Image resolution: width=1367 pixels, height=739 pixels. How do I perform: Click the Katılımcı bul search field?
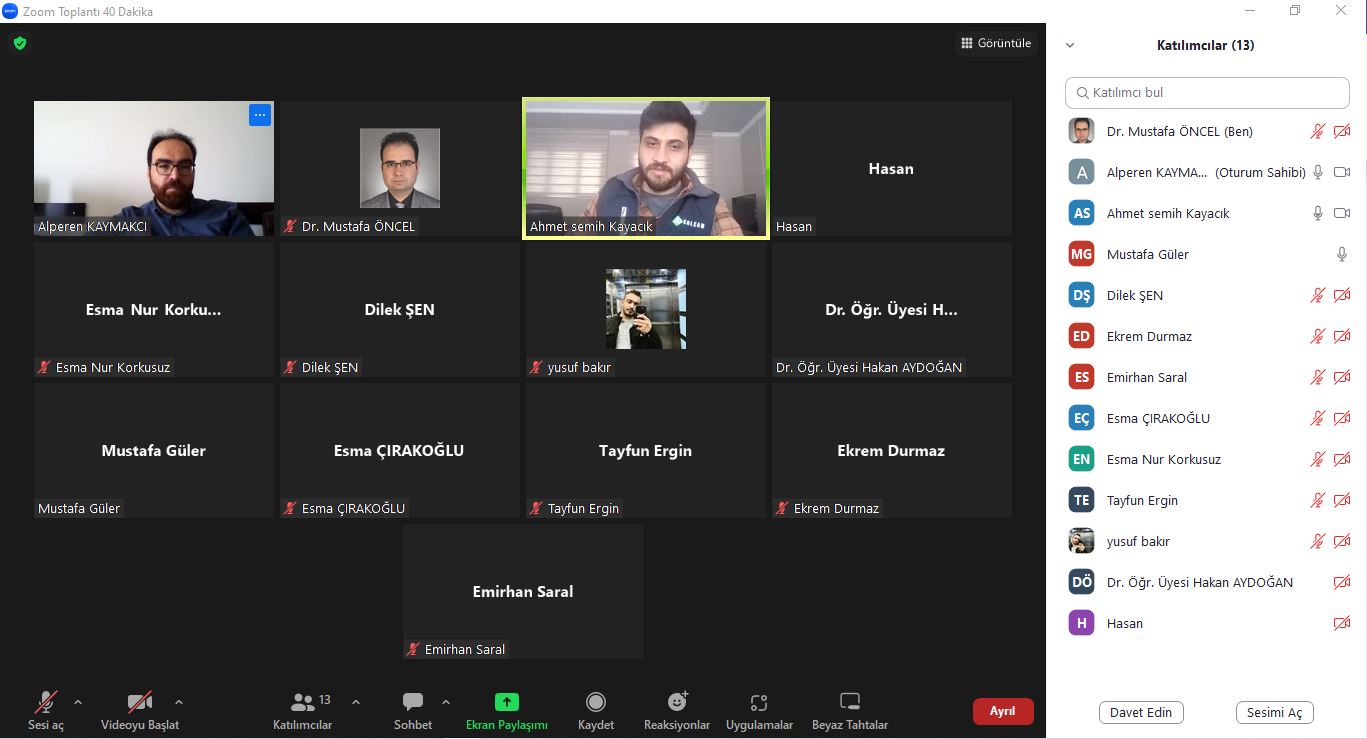click(1207, 92)
